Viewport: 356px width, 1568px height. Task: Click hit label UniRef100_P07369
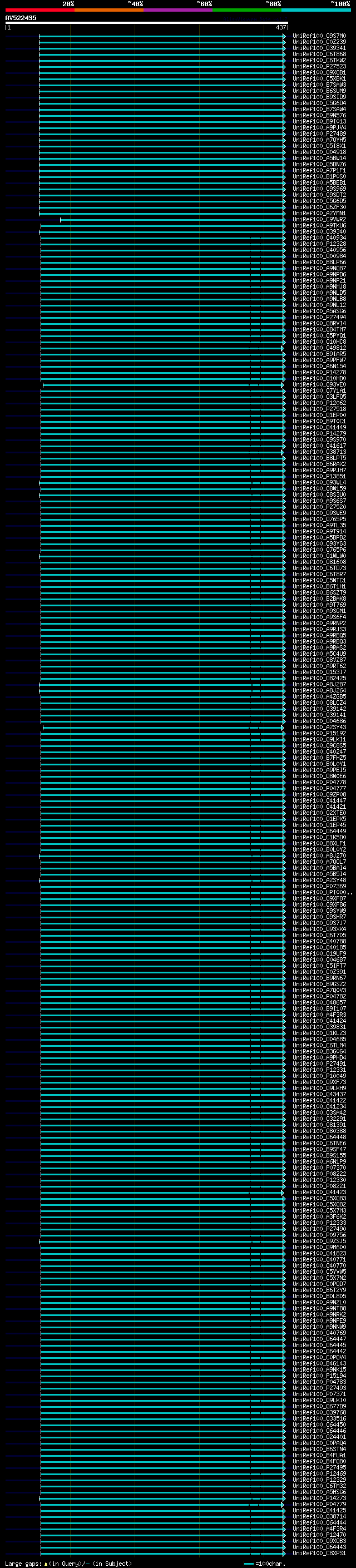pos(319,886)
